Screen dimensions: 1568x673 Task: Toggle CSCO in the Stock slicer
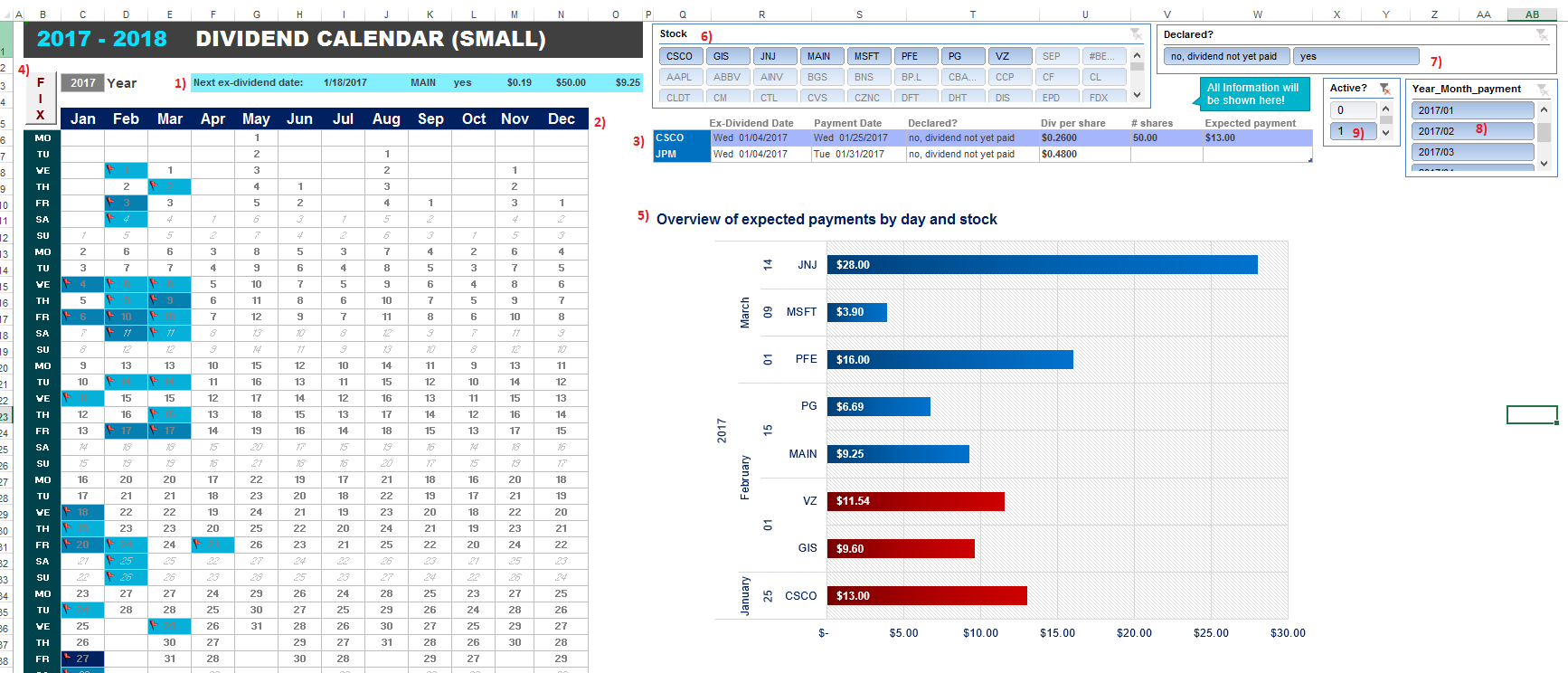coord(681,56)
